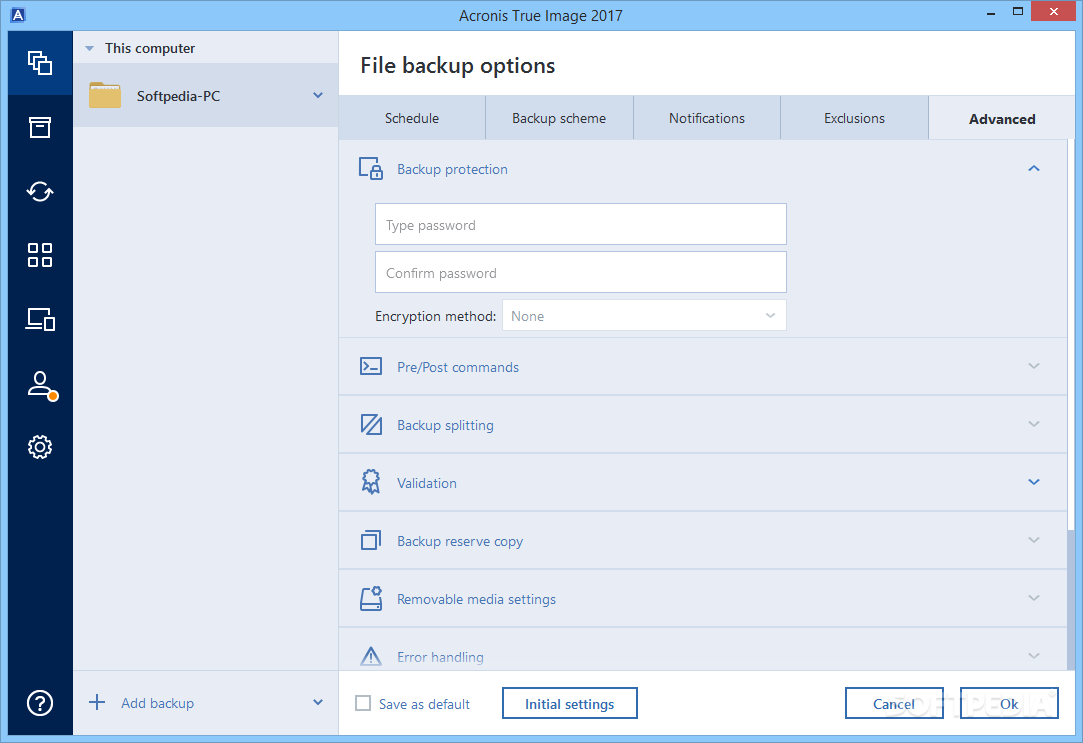Screen dimensions: 1083x743
Task: Click the Backup protection lock icon
Action: 371,168
